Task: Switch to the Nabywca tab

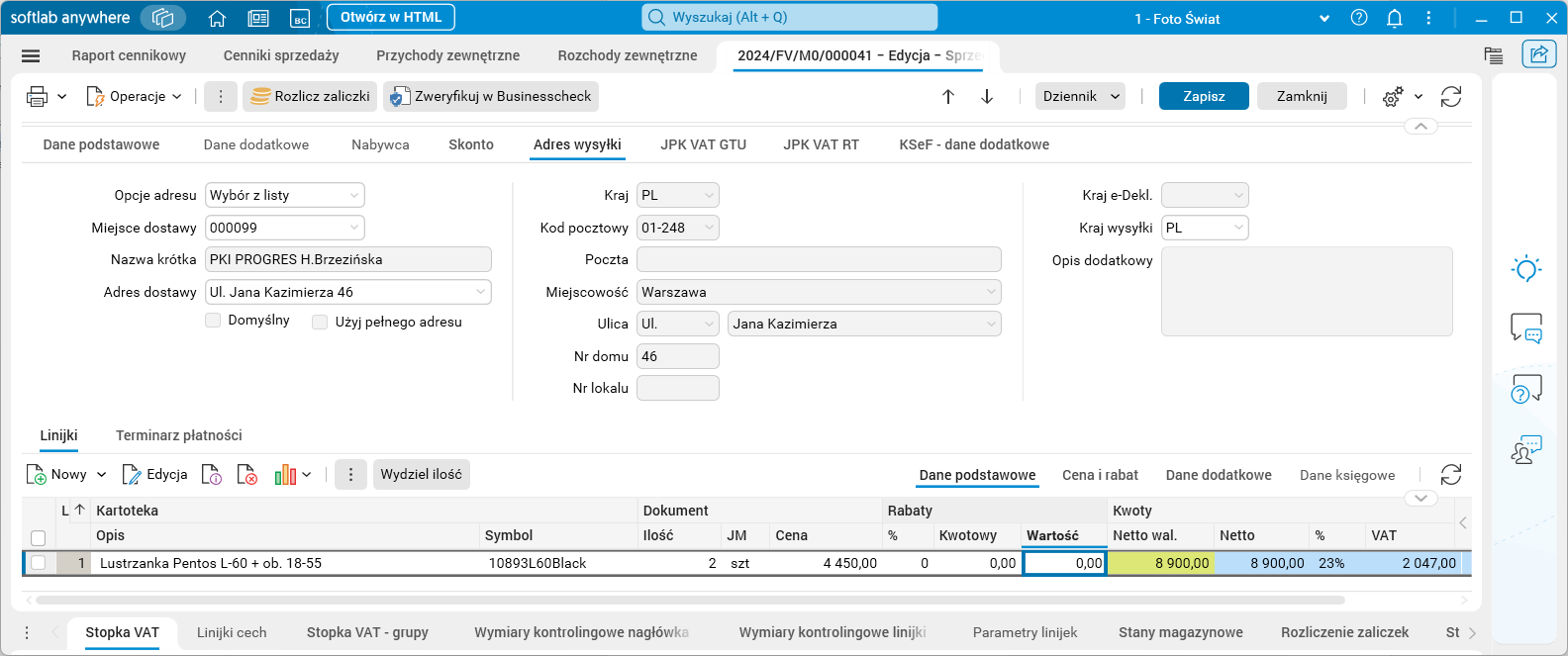Action: (380, 144)
